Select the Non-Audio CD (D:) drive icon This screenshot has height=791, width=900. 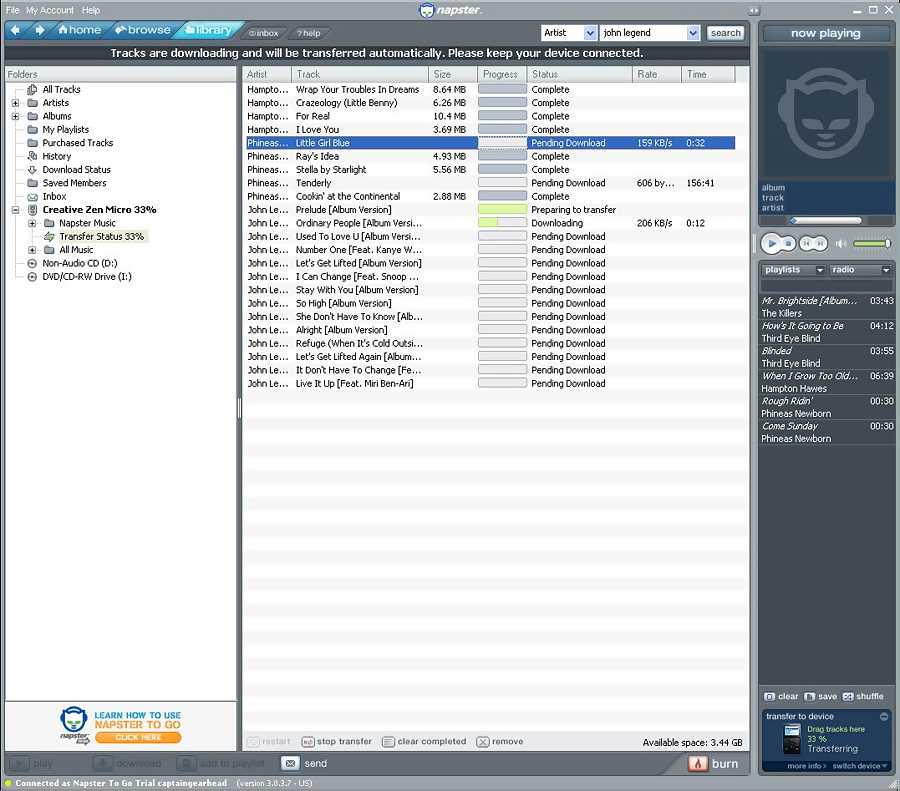pos(32,263)
